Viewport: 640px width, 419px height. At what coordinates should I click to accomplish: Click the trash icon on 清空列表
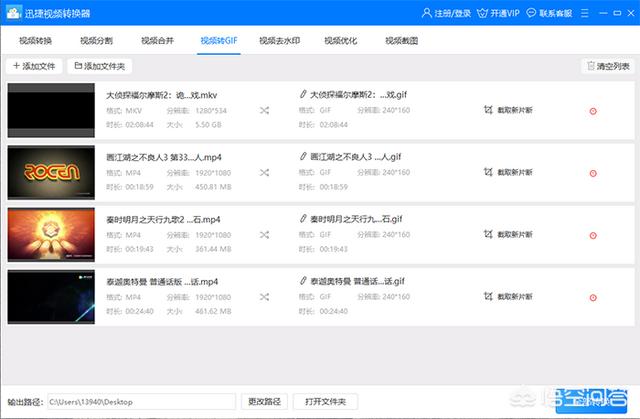(591, 66)
